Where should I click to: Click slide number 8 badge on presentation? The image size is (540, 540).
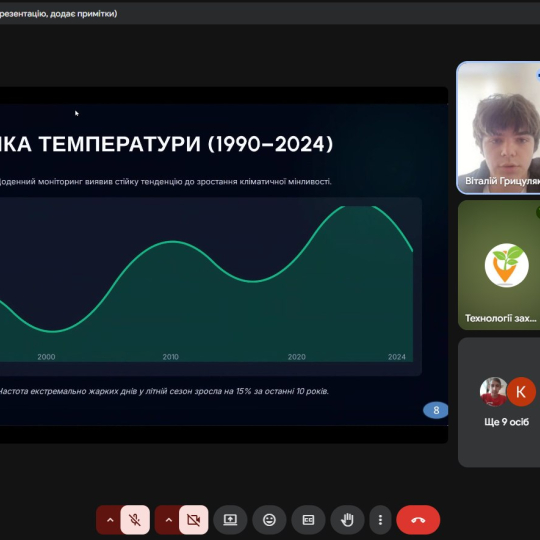point(436,410)
